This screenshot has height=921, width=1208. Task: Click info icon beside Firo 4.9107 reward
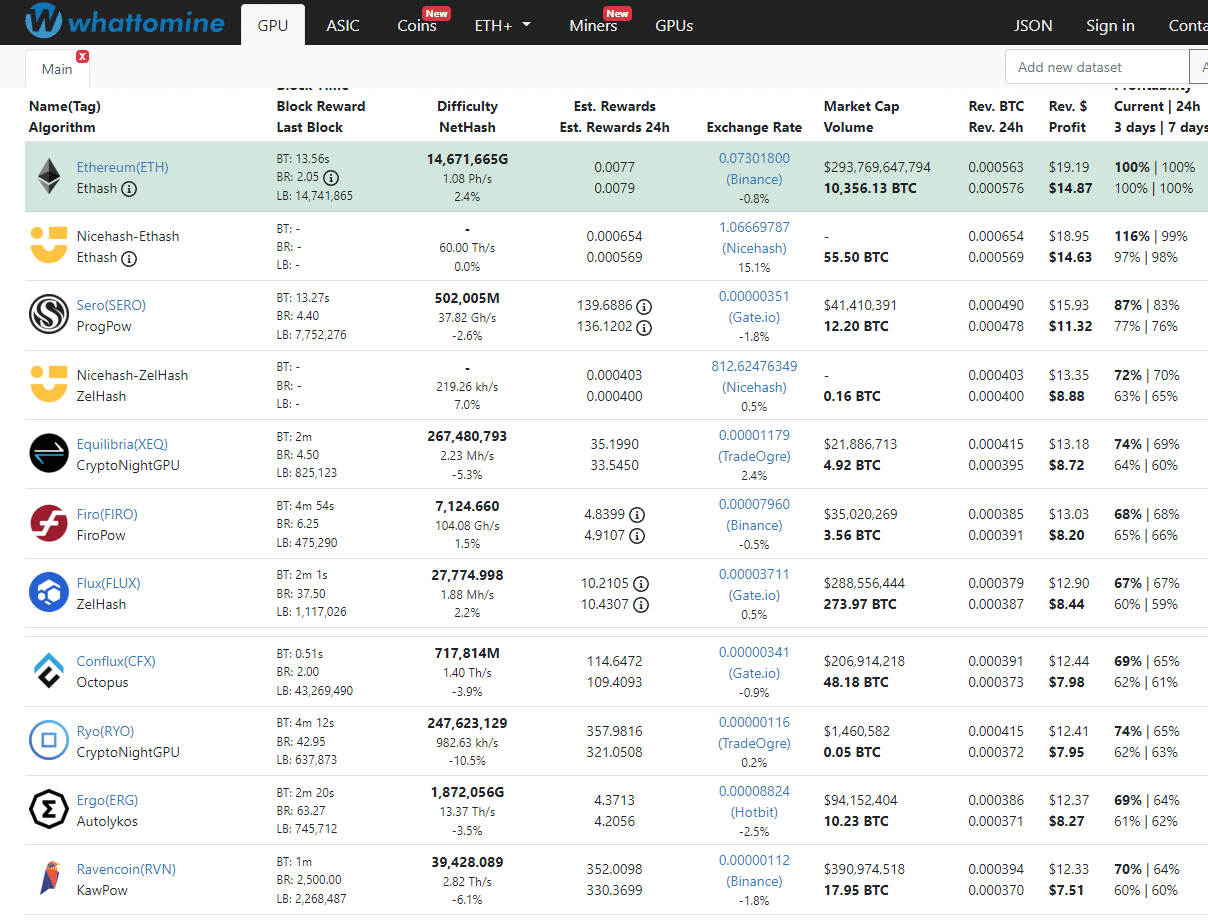pyautogui.click(x=637, y=536)
